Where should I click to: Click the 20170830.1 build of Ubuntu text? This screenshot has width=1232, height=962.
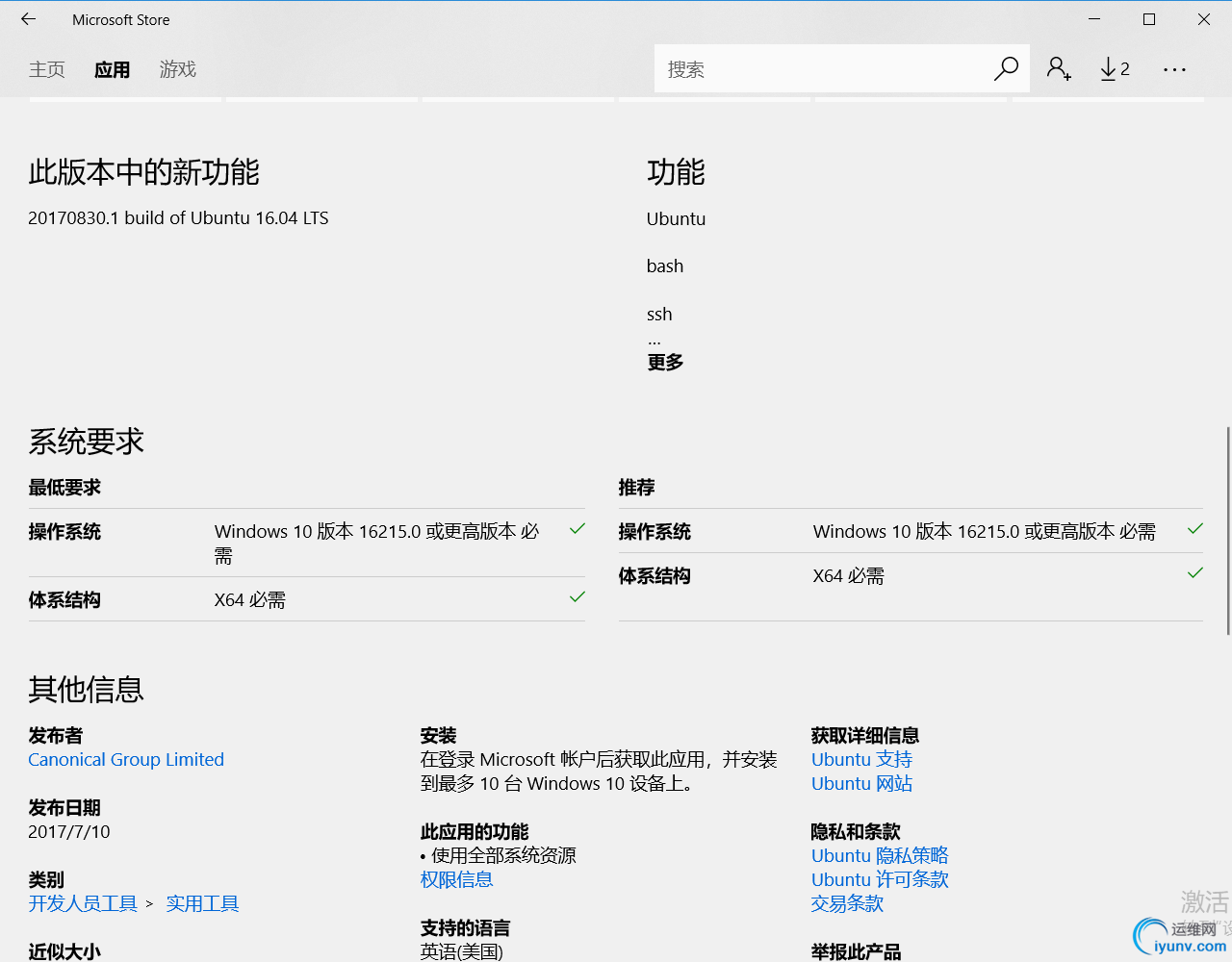[x=178, y=217]
